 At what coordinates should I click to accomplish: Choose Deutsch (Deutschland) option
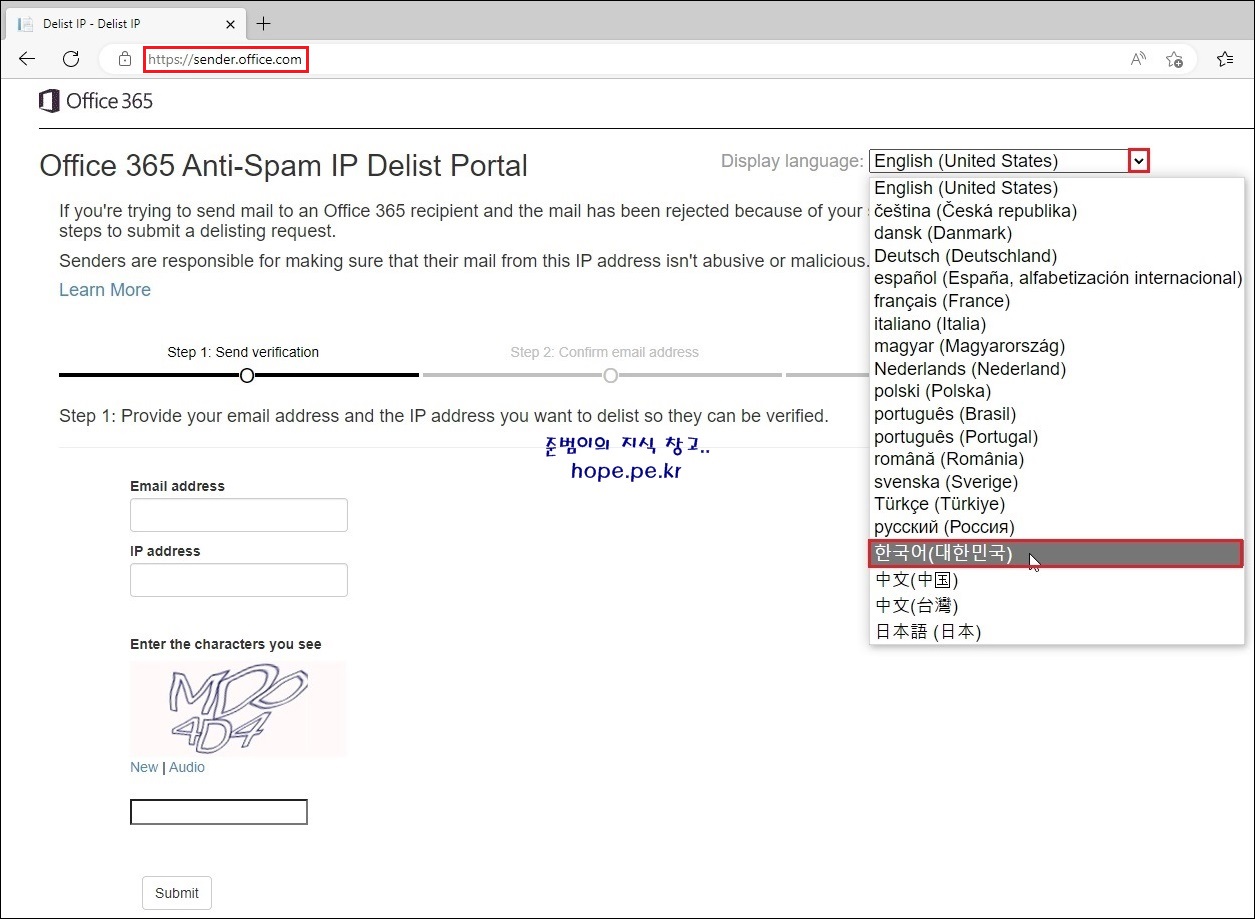[x=1057, y=256]
